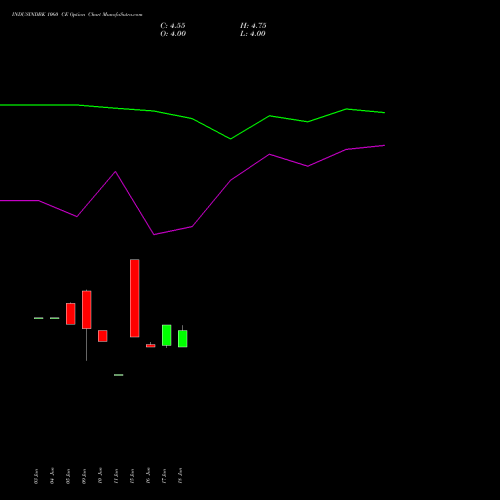Click the 16 Jun date axis label
Screen dimensions: 500x500
[148, 476]
